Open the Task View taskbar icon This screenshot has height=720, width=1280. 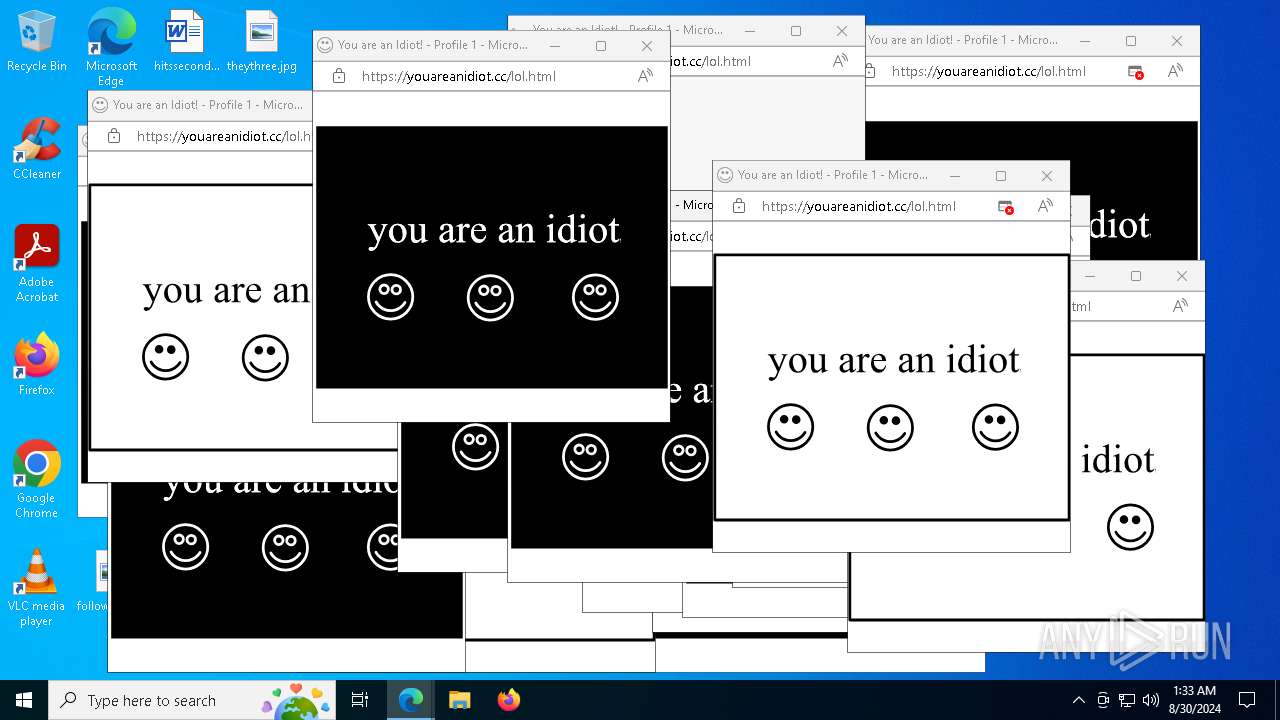tap(360, 700)
